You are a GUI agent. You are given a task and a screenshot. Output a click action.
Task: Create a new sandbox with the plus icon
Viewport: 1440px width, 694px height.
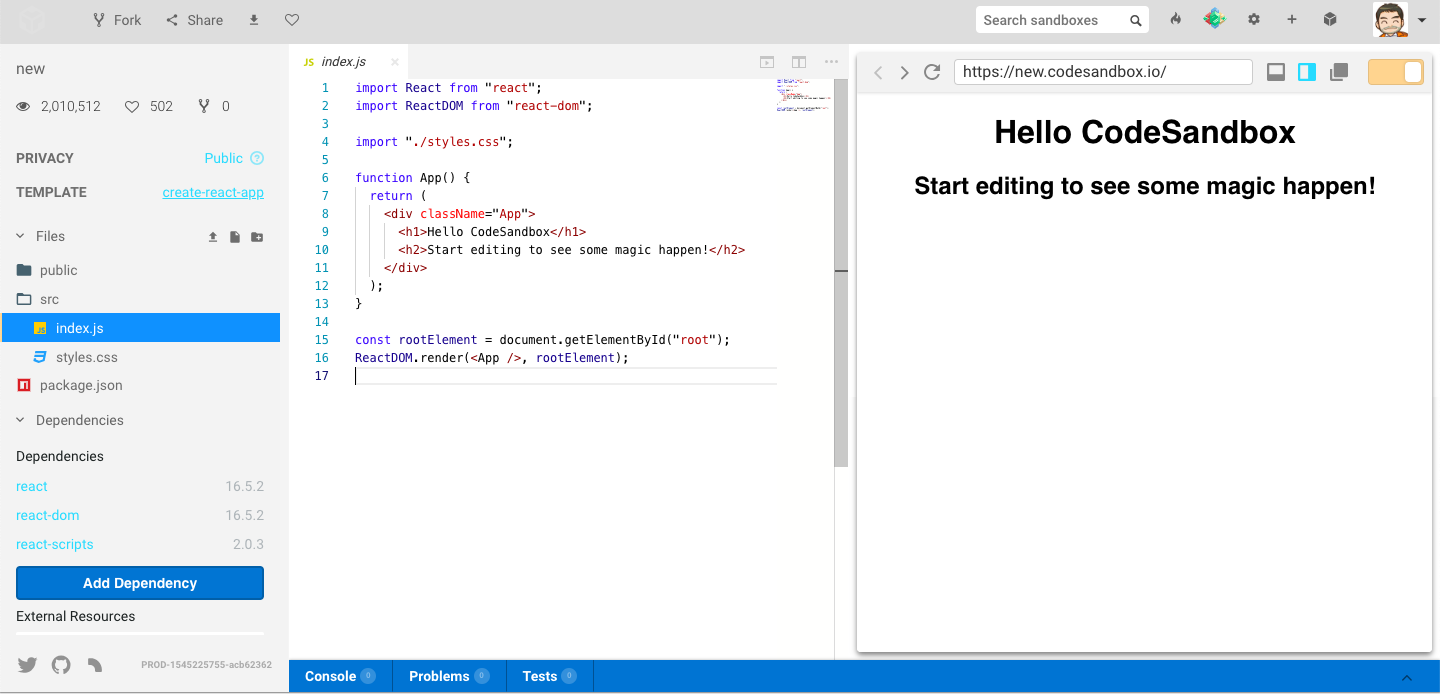tap(1292, 19)
